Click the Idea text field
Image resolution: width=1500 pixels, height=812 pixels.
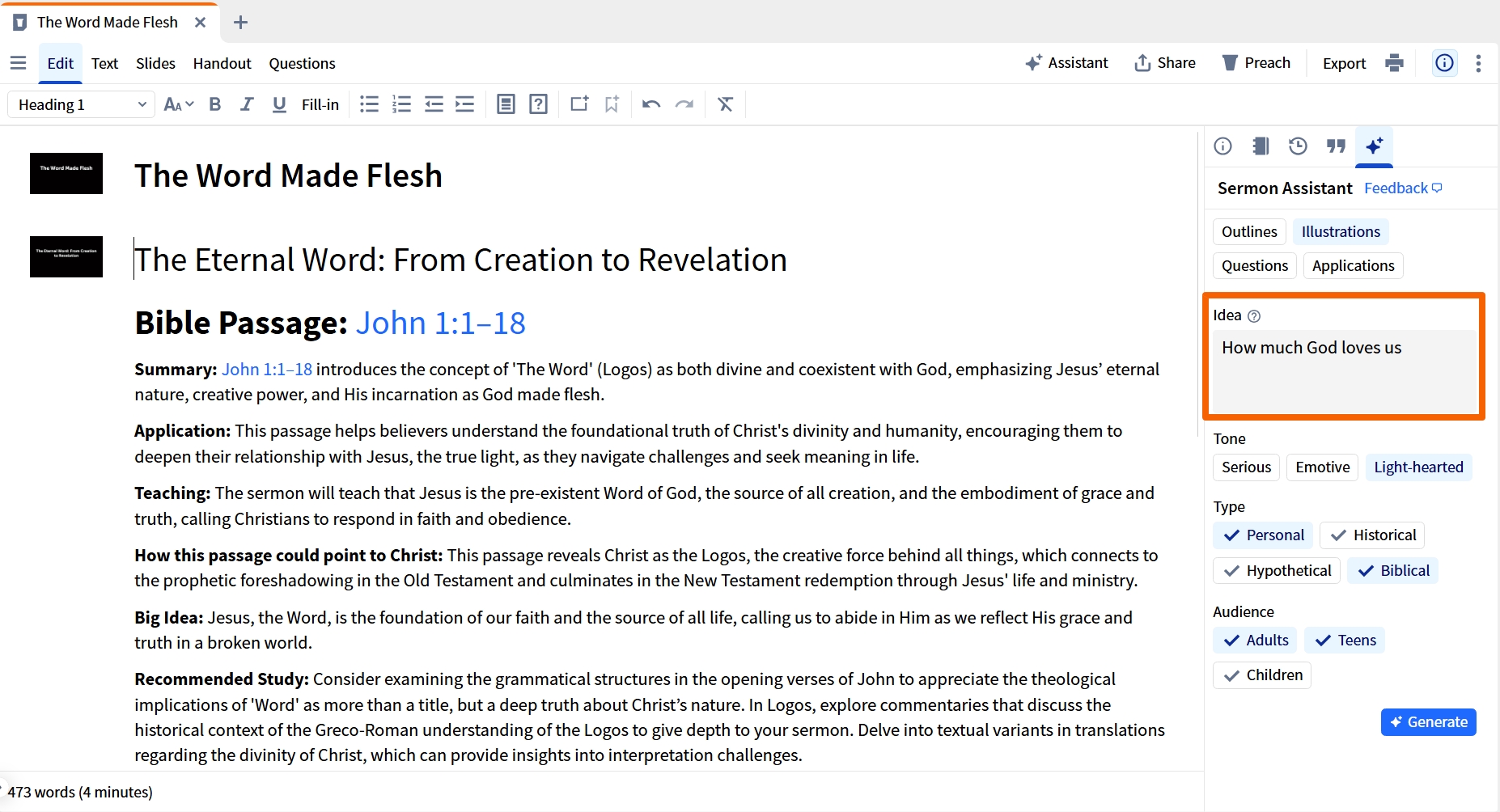coord(1344,372)
